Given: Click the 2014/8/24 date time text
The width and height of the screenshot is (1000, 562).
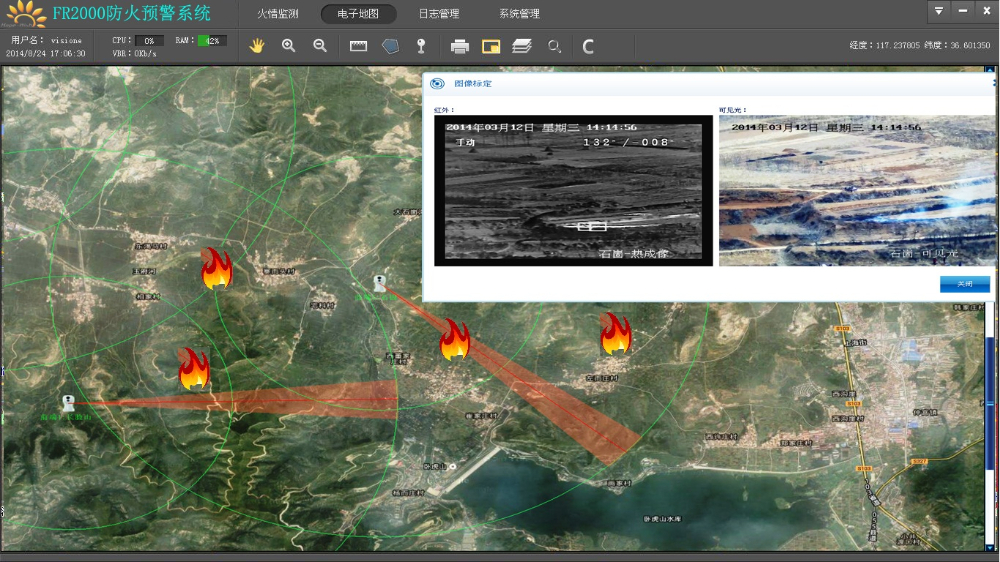Looking at the screenshot, I should click(x=45, y=54).
